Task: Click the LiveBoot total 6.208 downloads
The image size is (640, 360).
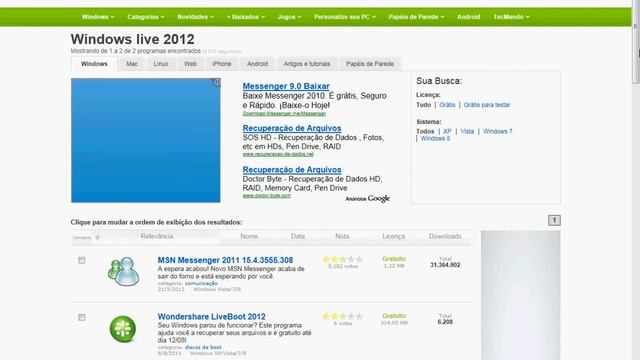Action: (x=445, y=322)
